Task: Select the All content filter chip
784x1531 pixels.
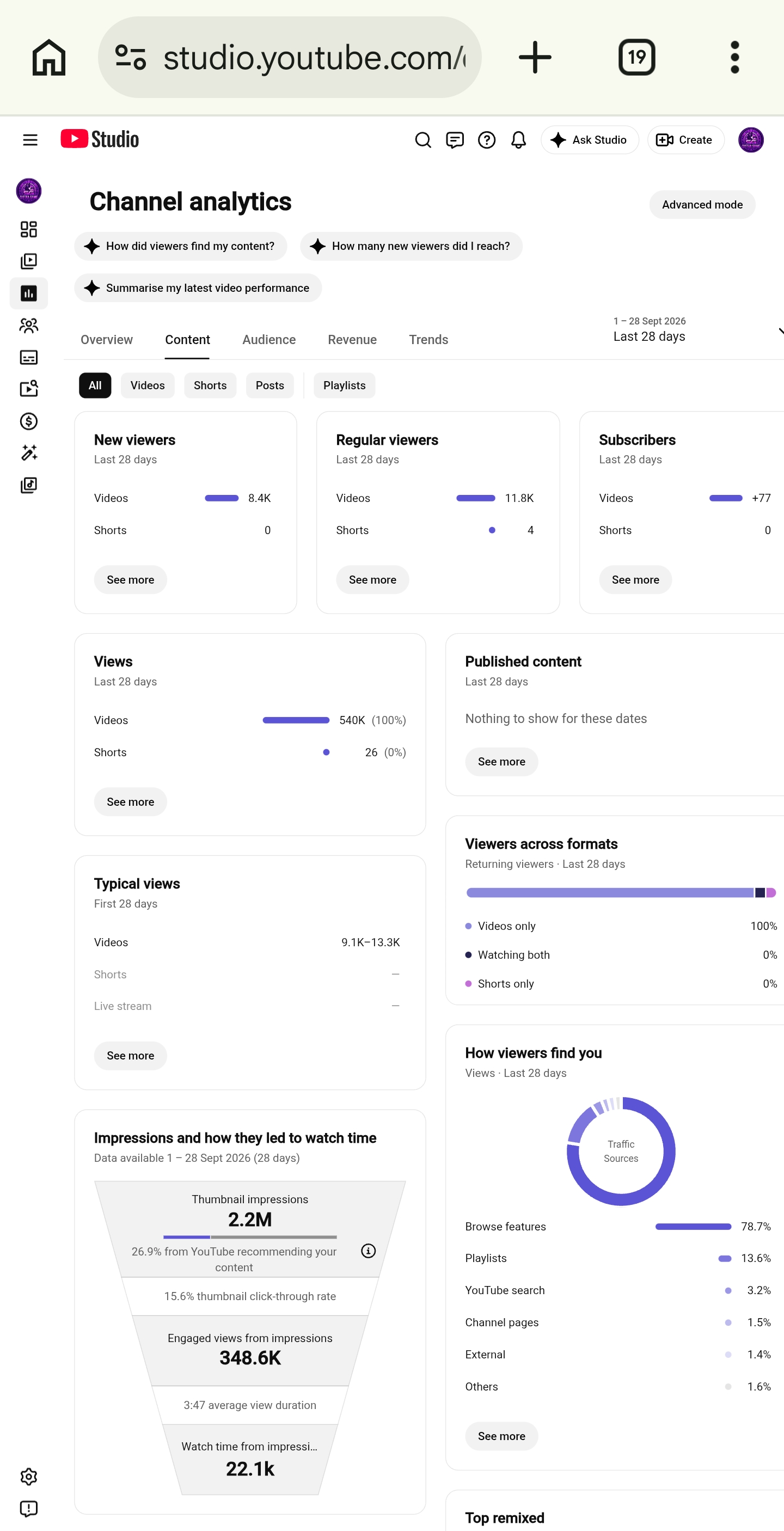Action: coord(95,385)
